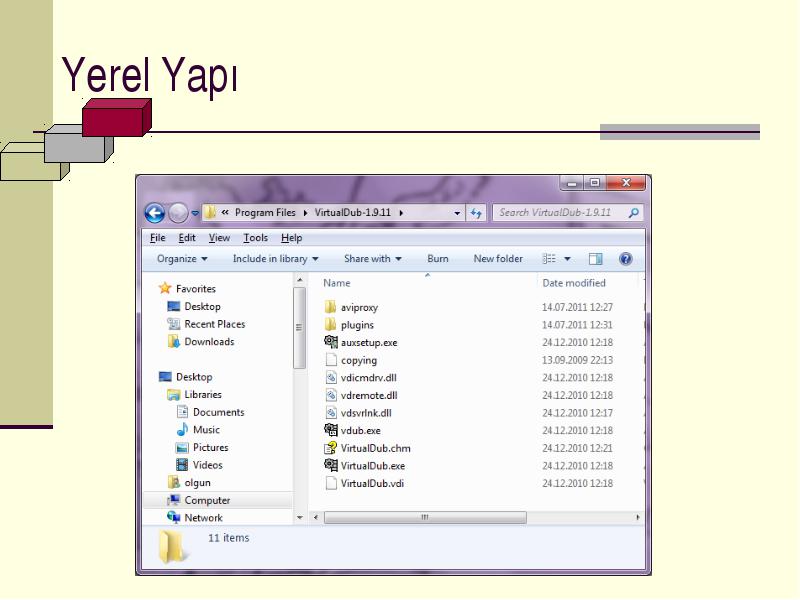800x600 pixels.
Task: Toggle the preview pane icon
Action: pyautogui.click(x=595, y=259)
